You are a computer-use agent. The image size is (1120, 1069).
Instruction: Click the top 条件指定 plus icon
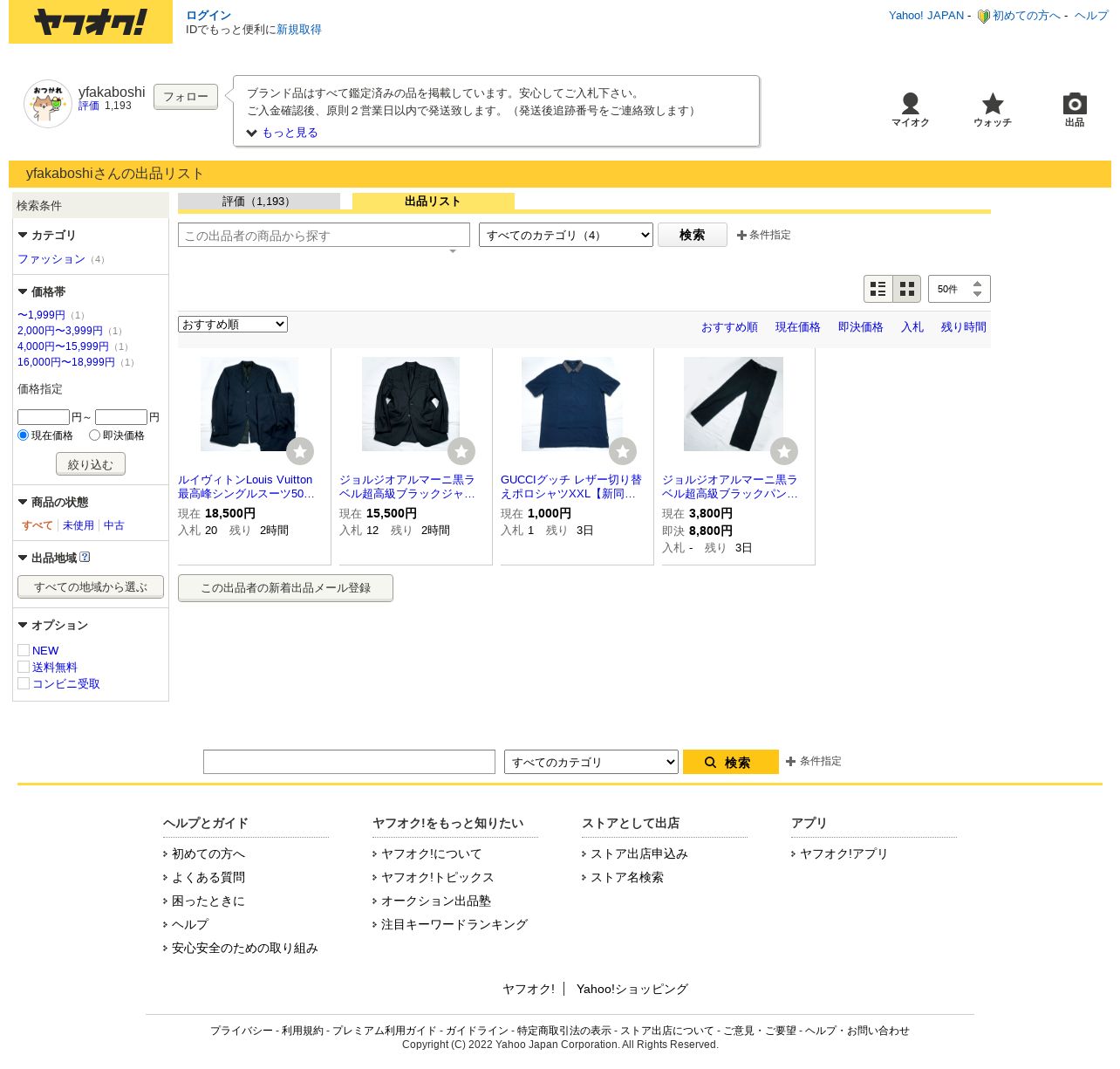pos(741,235)
